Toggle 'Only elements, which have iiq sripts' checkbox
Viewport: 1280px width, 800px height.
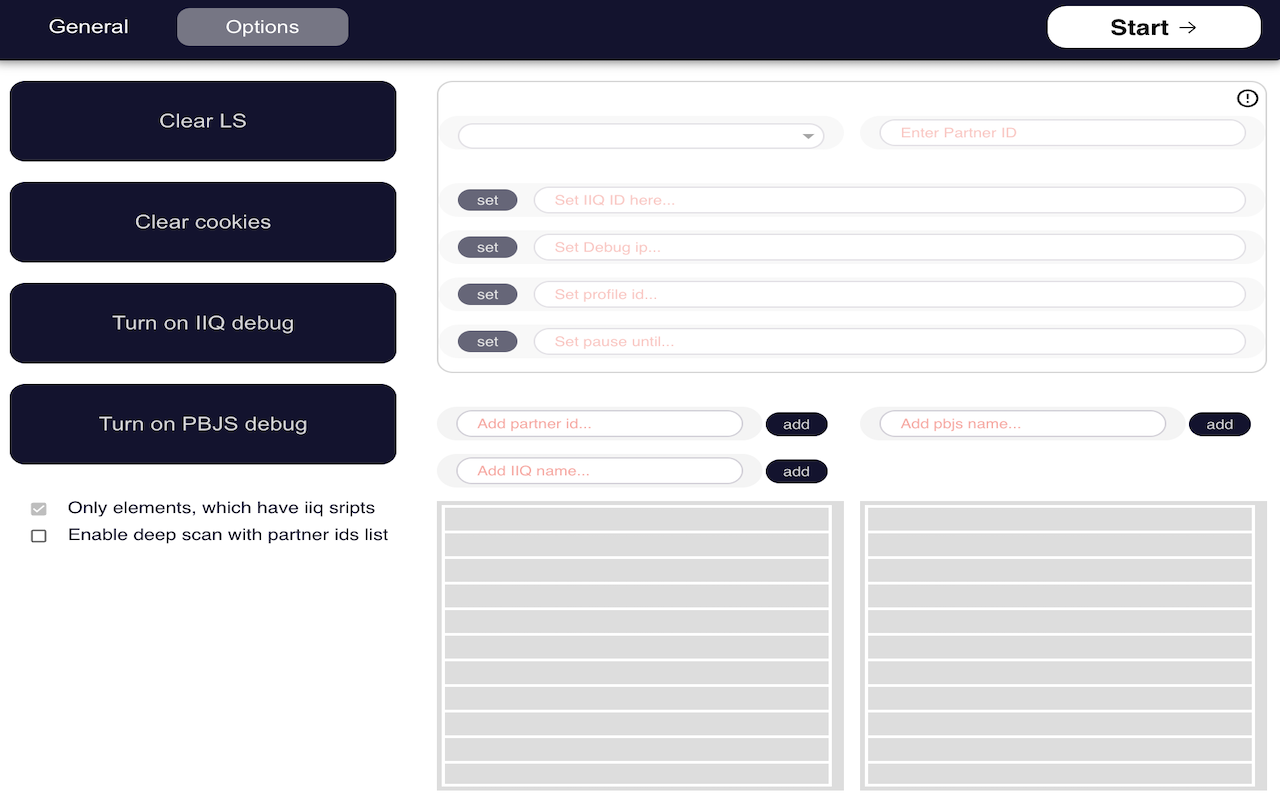39,509
